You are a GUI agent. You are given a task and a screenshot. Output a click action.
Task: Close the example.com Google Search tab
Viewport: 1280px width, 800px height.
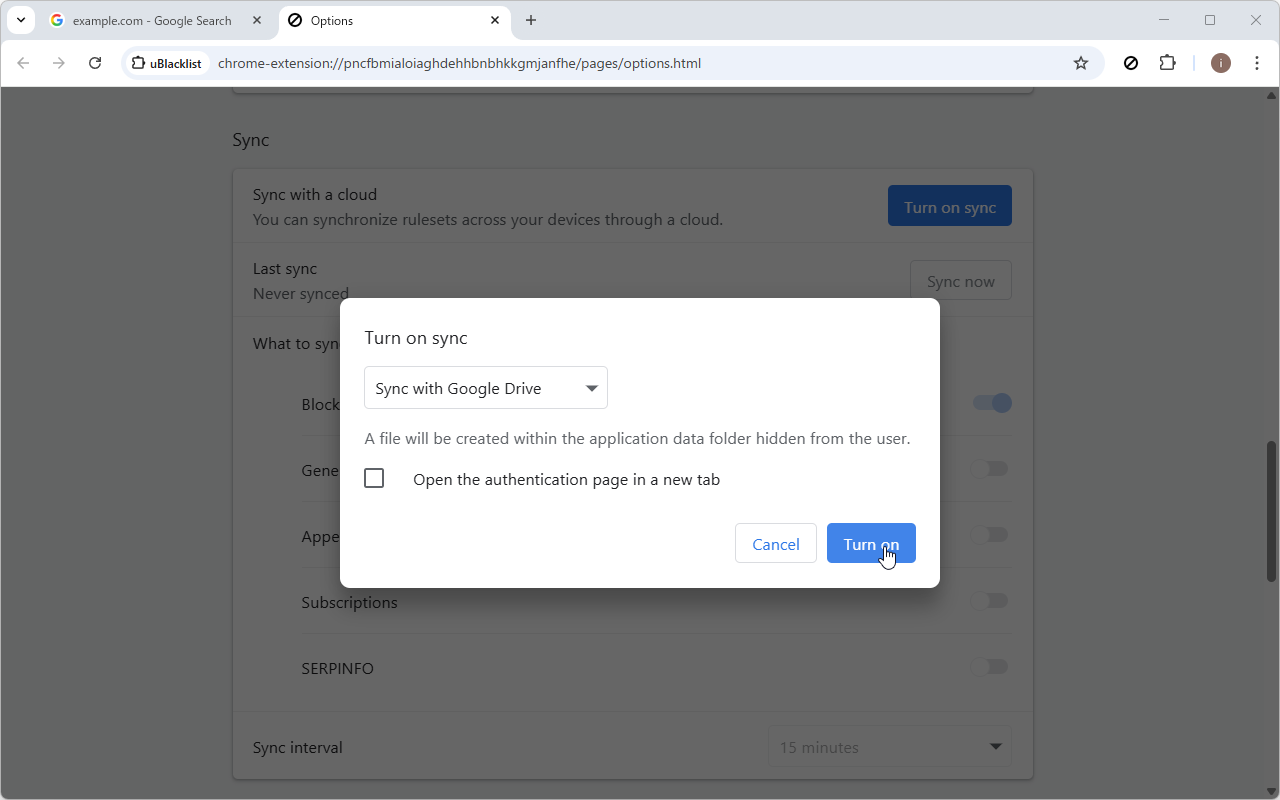[x=257, y=20]
